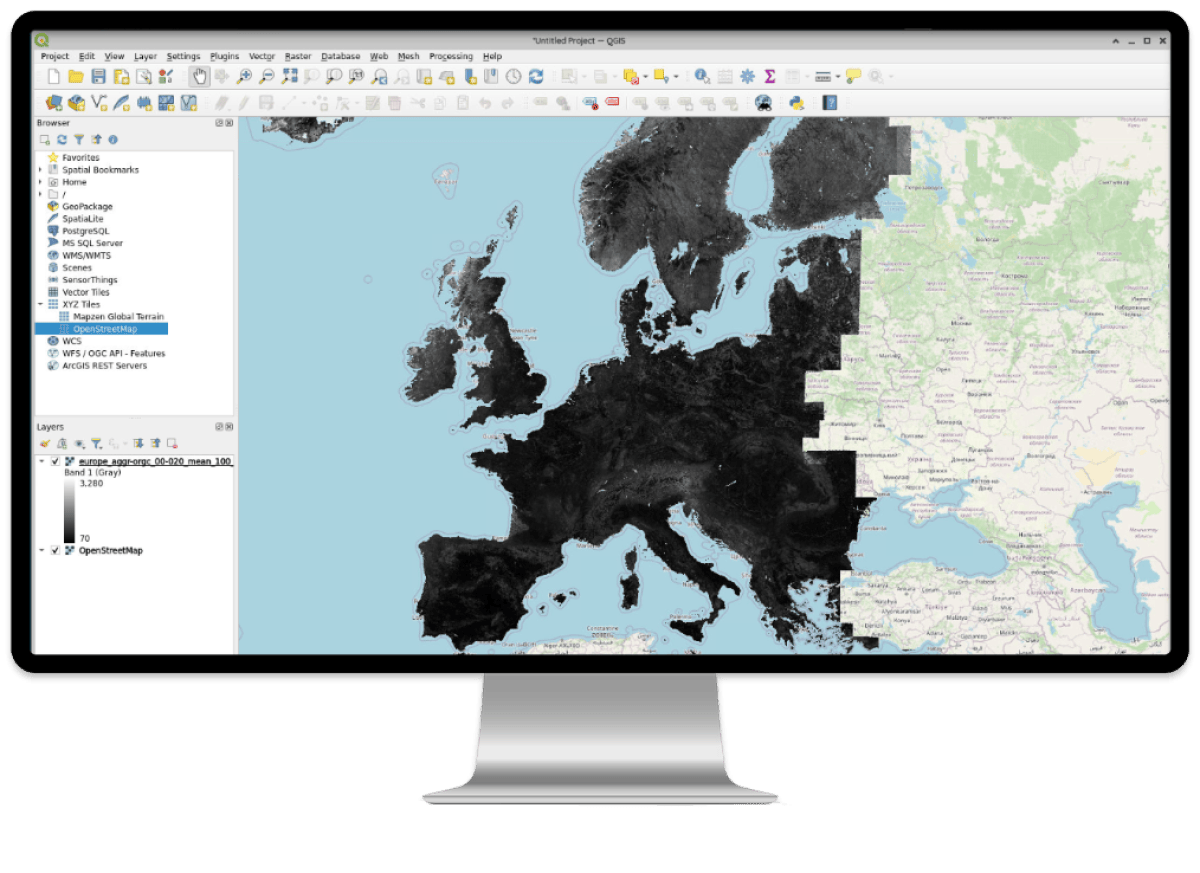This screenshot has width=1200, height=873.
Task: Open a project using the yellow folder icon
Action: coord(76,76)
